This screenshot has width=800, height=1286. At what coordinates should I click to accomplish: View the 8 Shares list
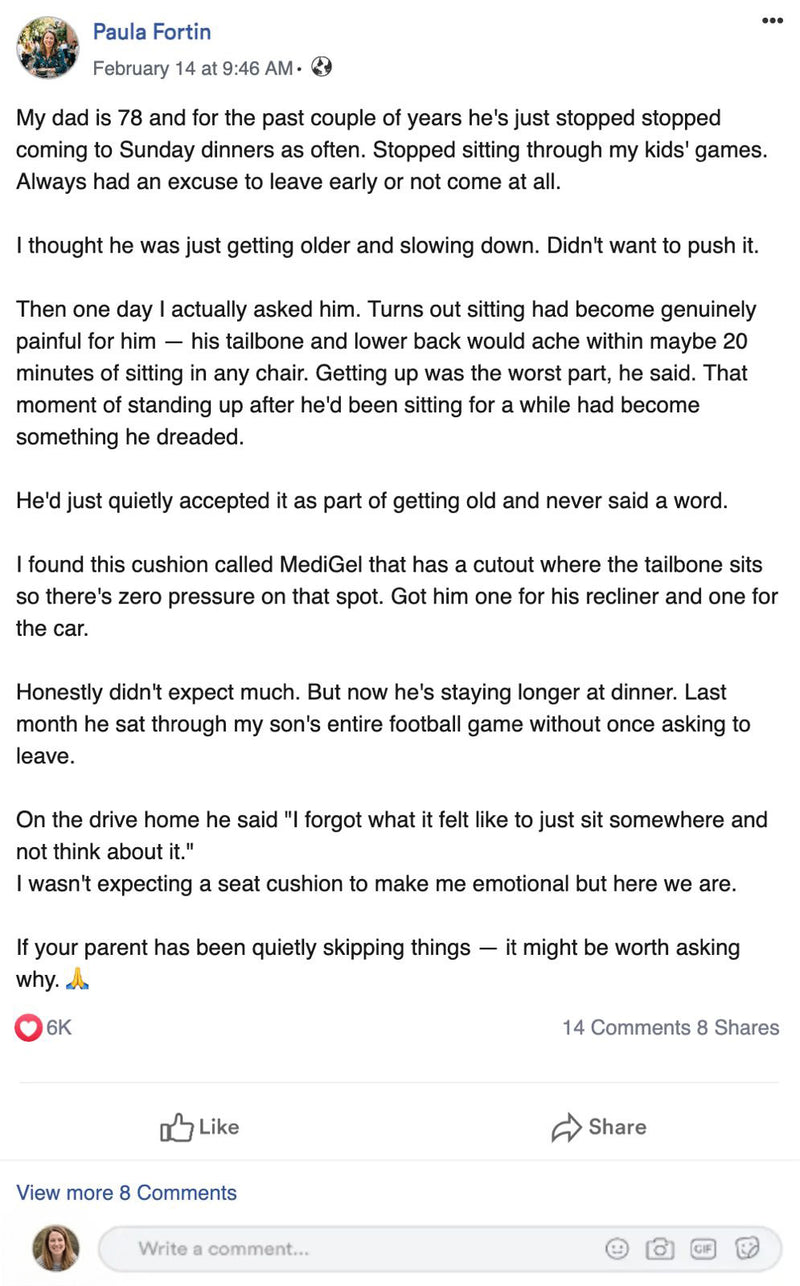click(x=738, y=1027)
